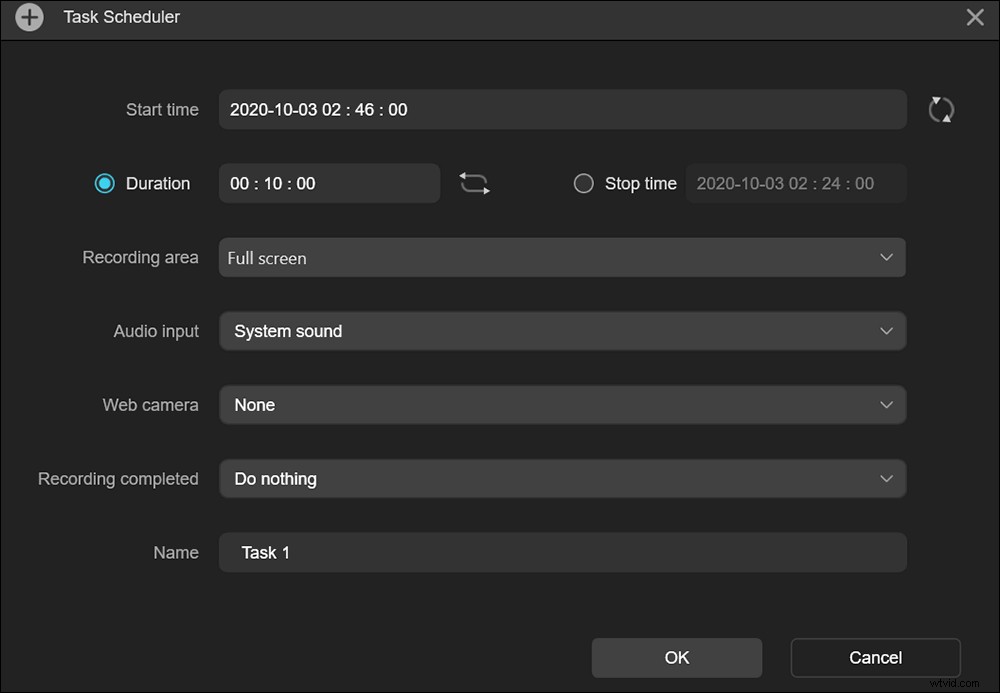
Task: Select the Stop time radio button
Action: 583,183
